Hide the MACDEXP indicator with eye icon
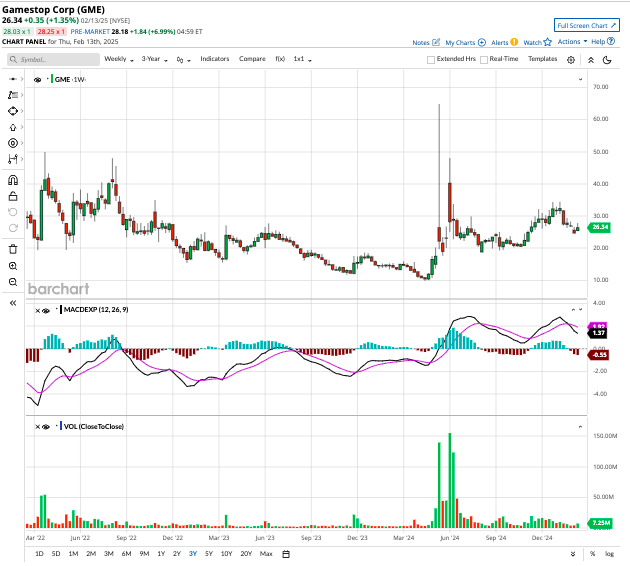 (46, 310)
